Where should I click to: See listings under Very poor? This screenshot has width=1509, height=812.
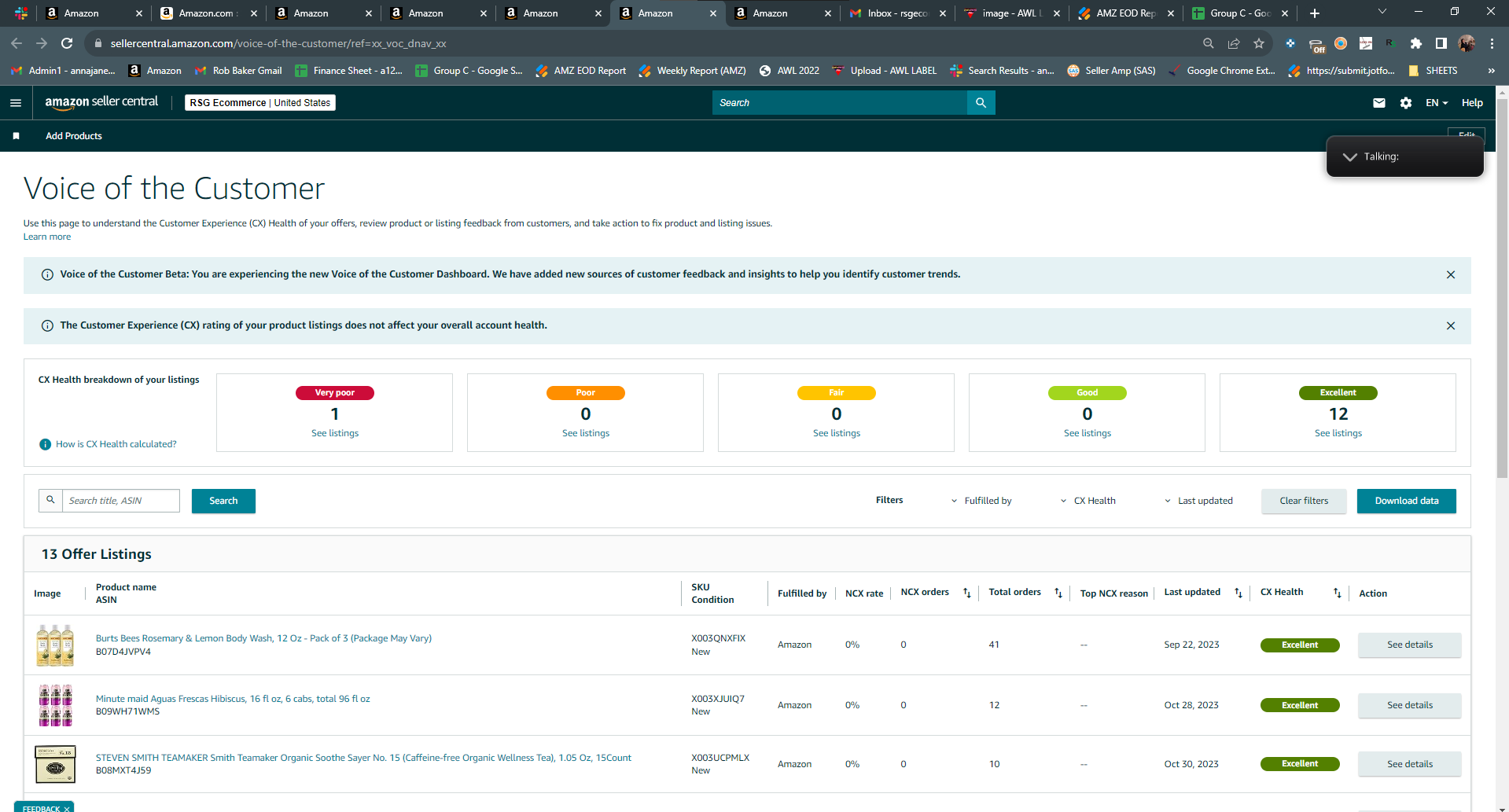pos(335,433)
